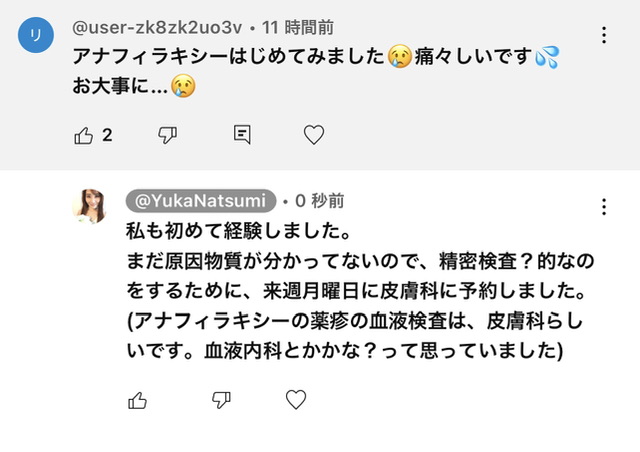Like the comment by @user-zk8zk2uo3v
This screenshot has width=640, height=452.
pyautogui.click(x=84, y=135)
